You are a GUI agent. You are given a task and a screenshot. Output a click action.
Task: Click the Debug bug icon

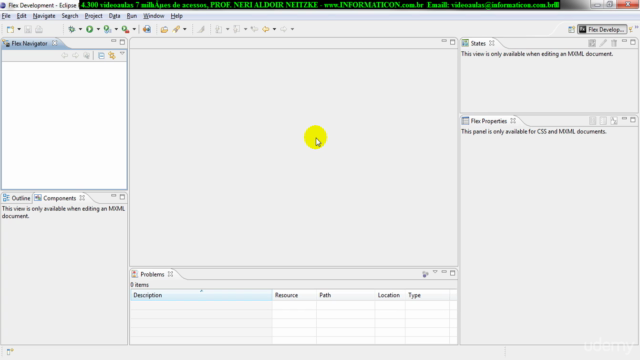pyautogui.click(x=72, y=29)
